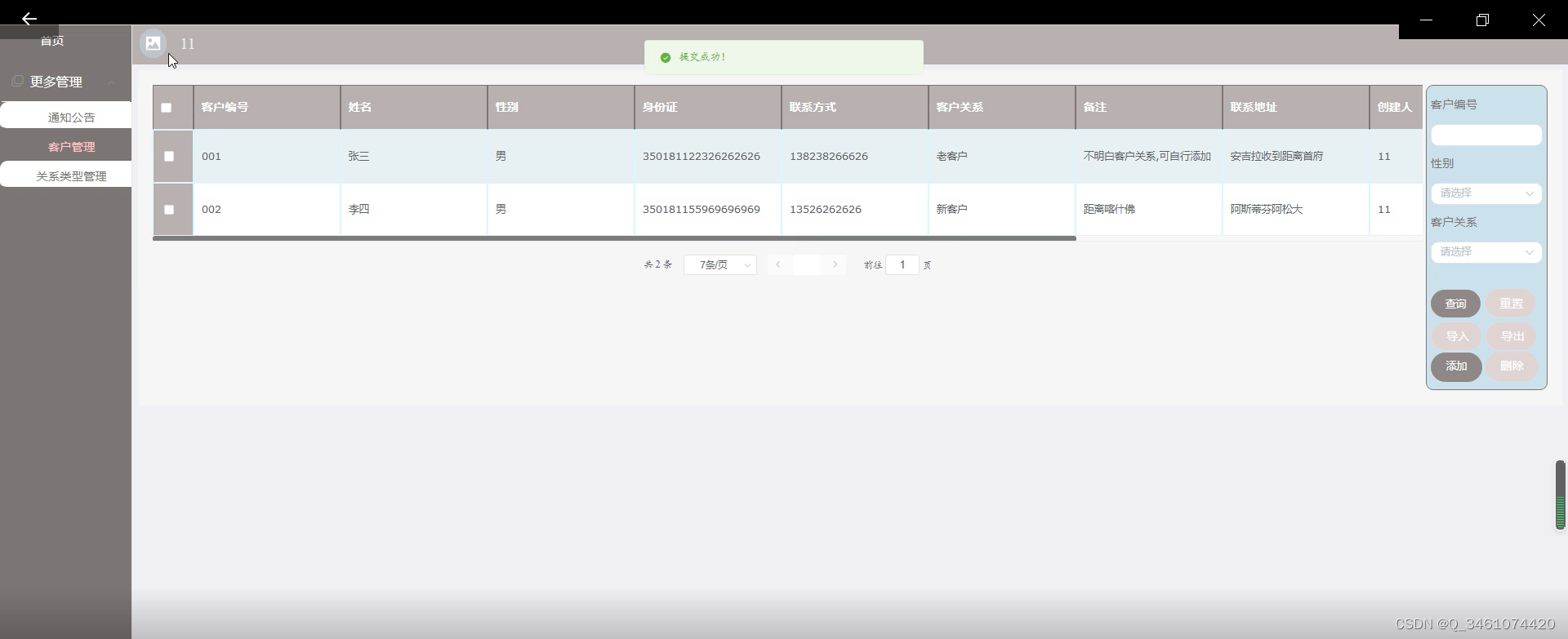Image resolution: width=1568 pixels, height=639 pixels.
Task: Go to 首页 in sidebar
Action: coord(52,41)
